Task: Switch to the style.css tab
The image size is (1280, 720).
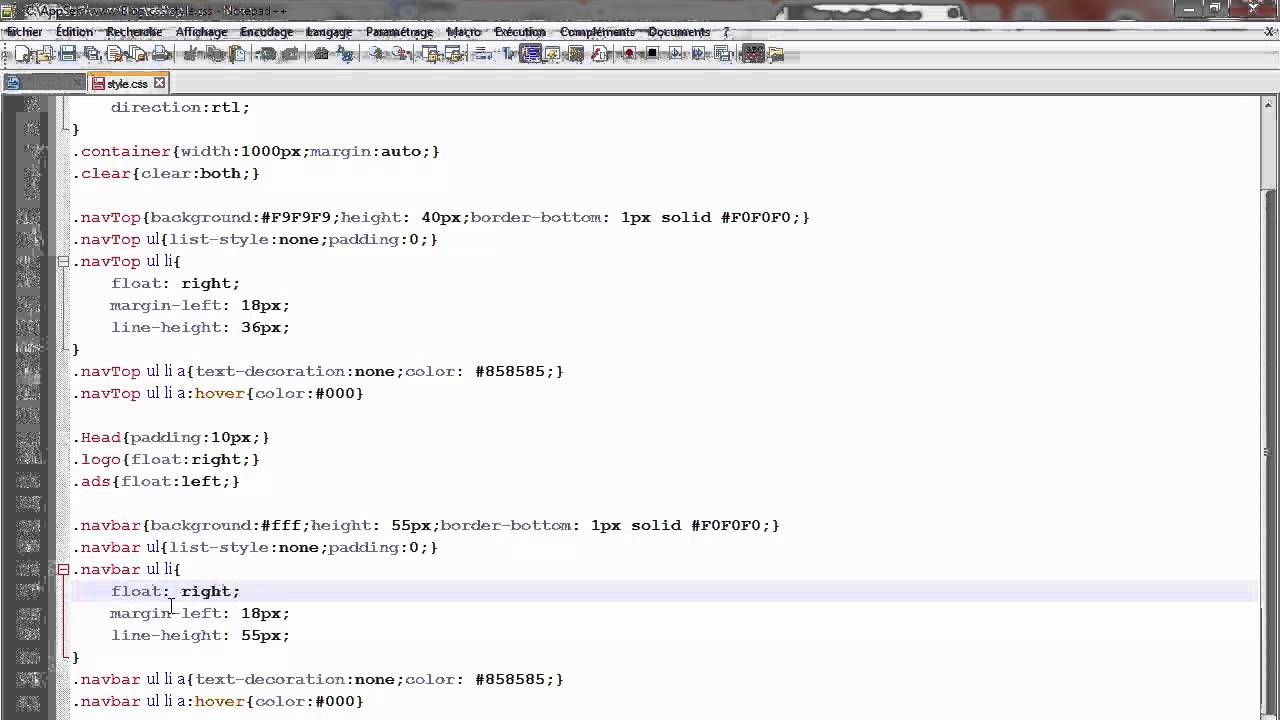Action: [x=127, y=84]
